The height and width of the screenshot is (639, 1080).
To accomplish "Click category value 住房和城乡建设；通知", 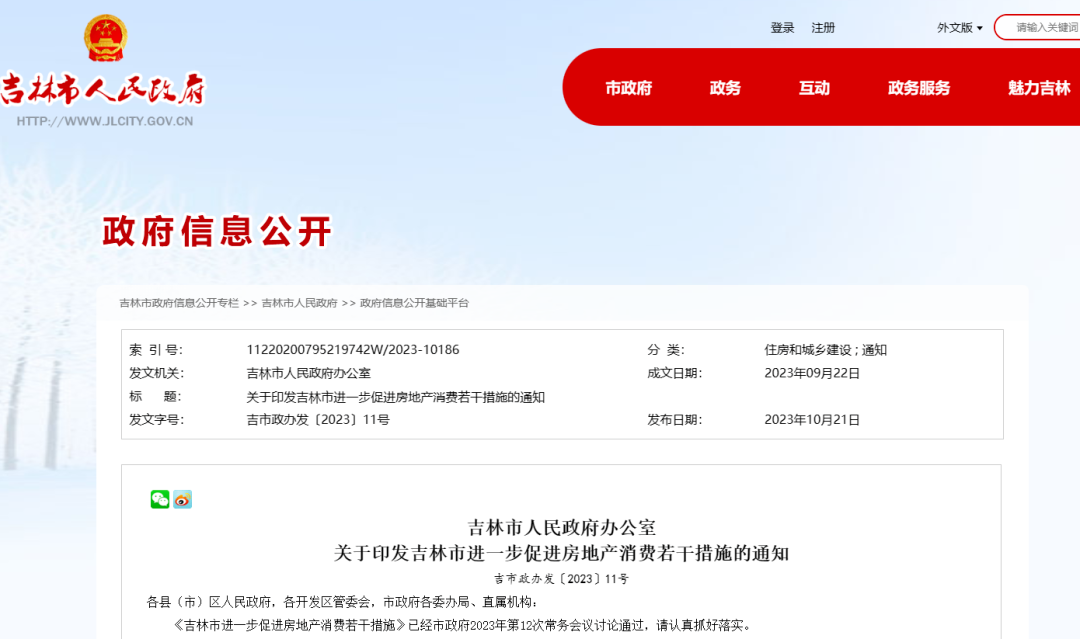I will pos(825,350).
